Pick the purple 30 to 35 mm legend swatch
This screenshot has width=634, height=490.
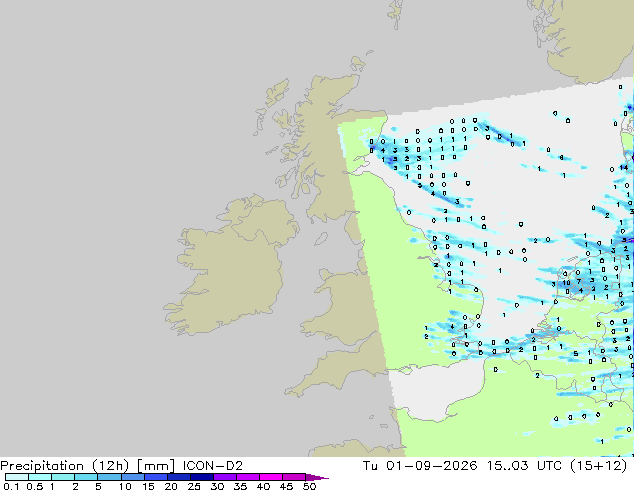click(225, 477)
